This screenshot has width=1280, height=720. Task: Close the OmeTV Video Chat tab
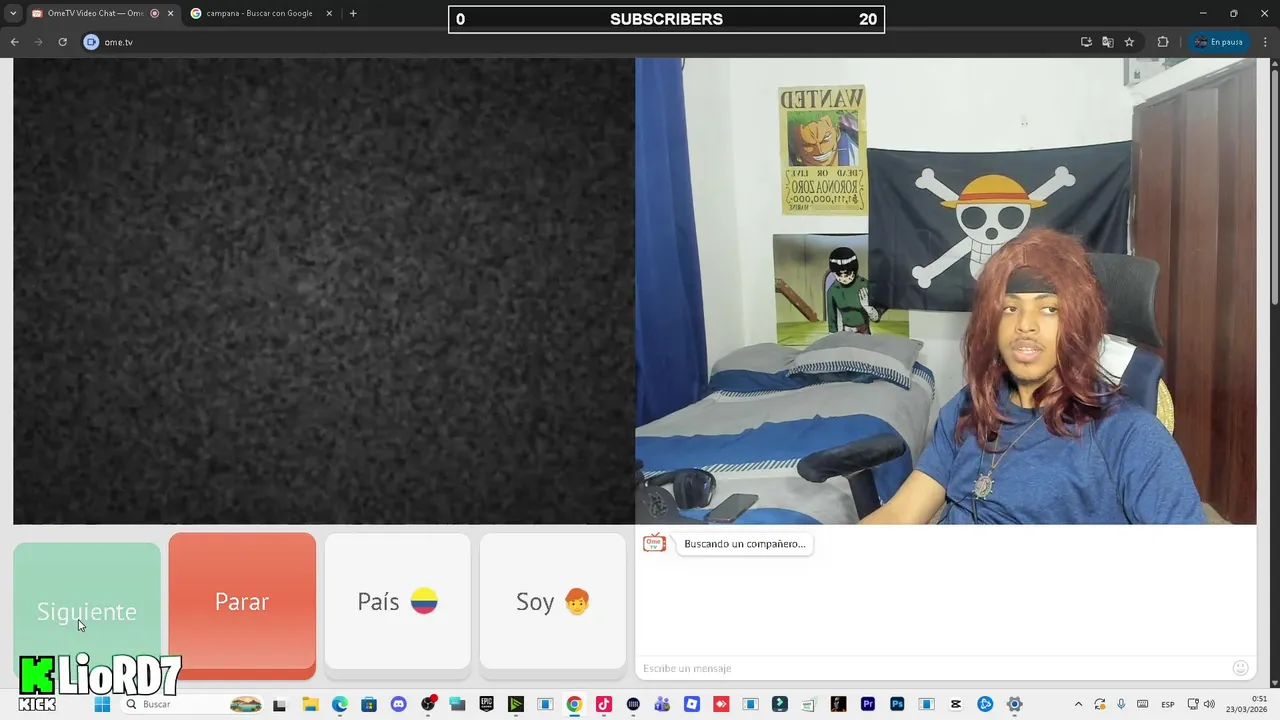(170, 13)
